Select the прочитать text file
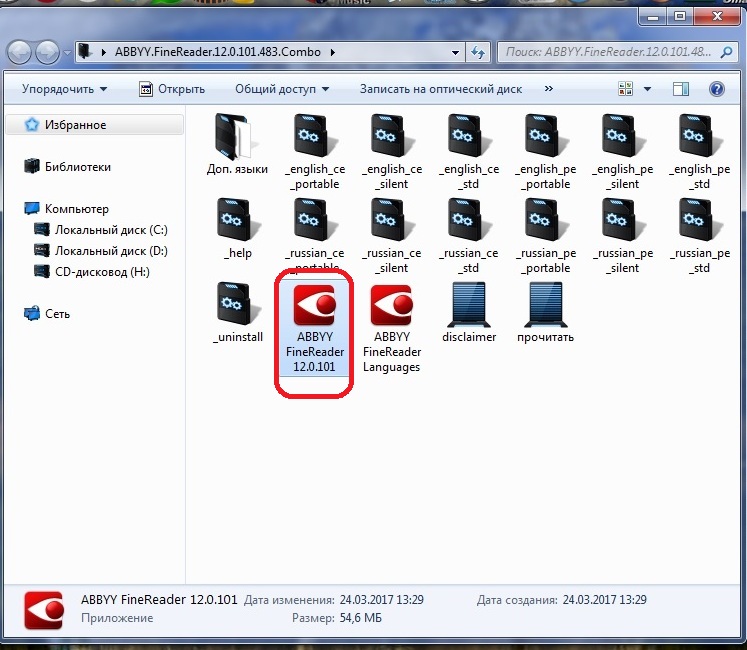The width and height of the screenshot is (747, 650). (x=545, y=312)
